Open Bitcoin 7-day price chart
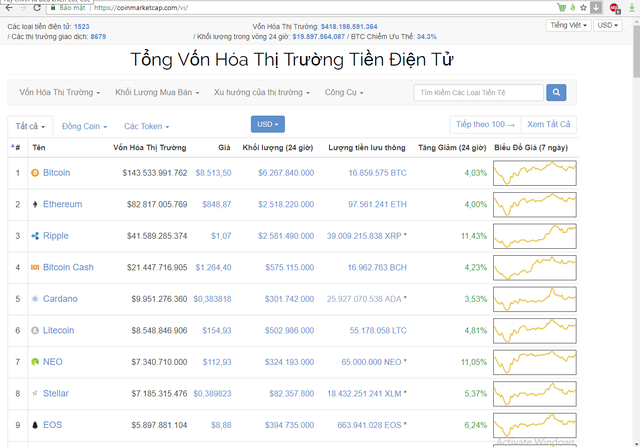 pos(535,173)
